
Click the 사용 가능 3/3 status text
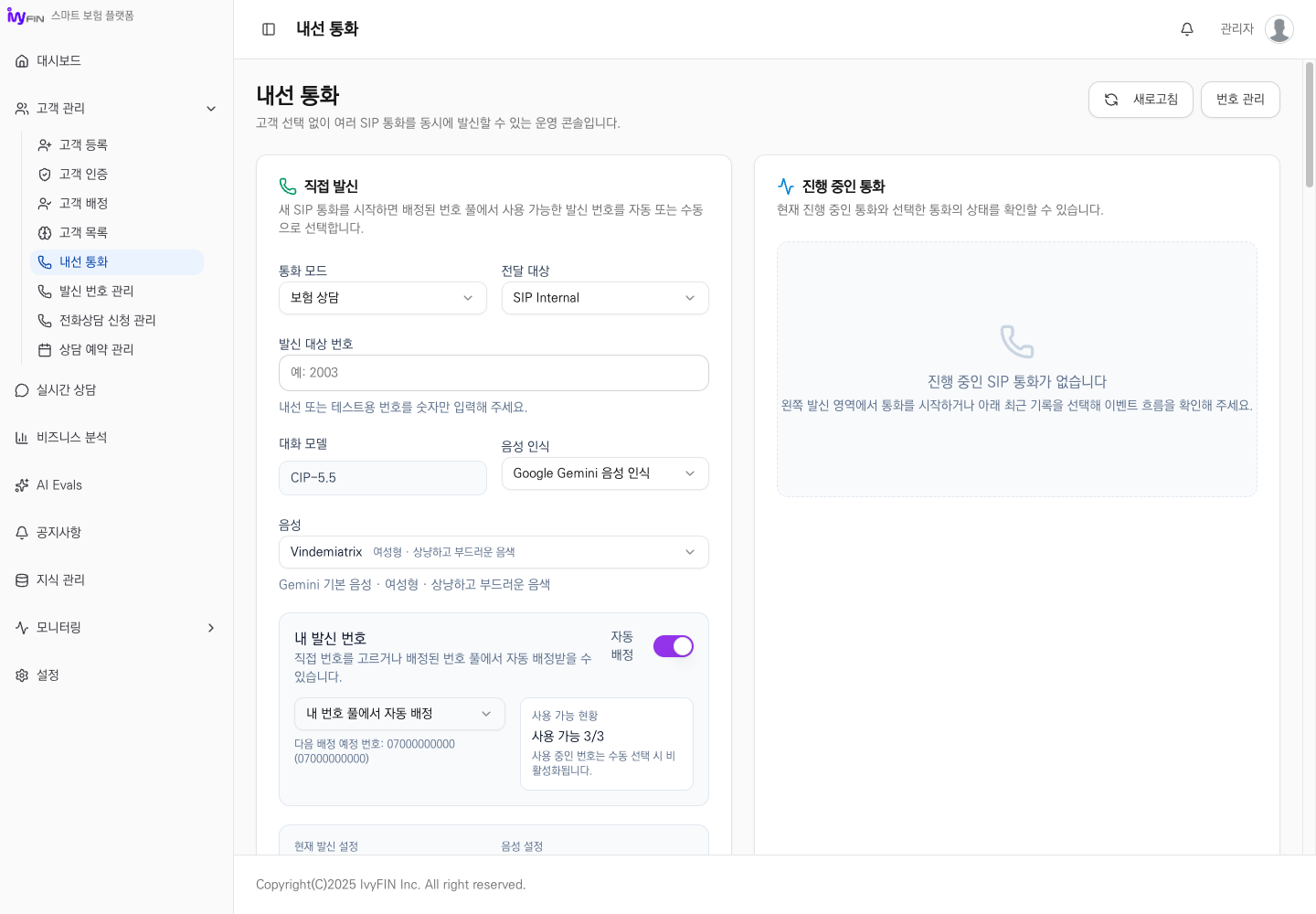coord(568,737)
